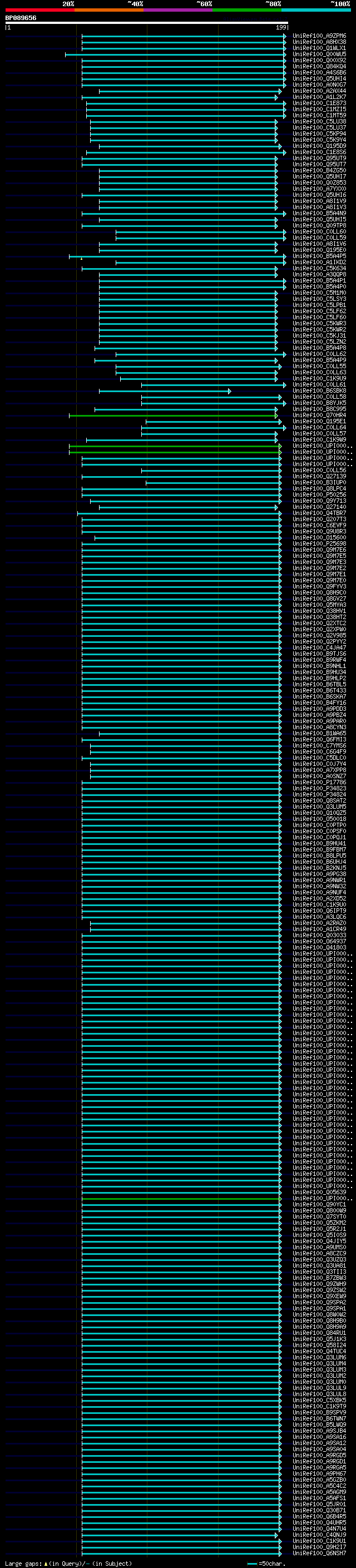The width and height of the screenshot is (356, 1568).
Task: Click the yellow gap marker on B5A4P5 row
Action: 82,258
